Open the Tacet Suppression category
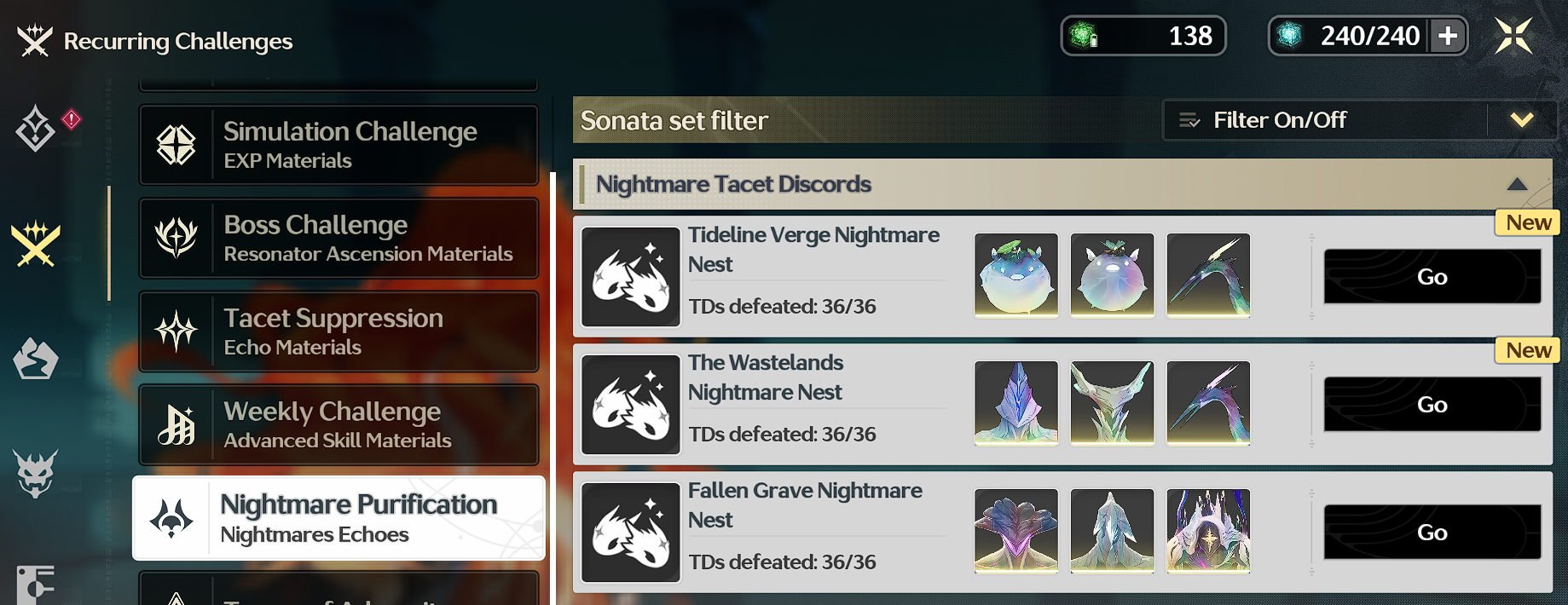The width and height of the screenshot is (1568, 605). point(338,331)
